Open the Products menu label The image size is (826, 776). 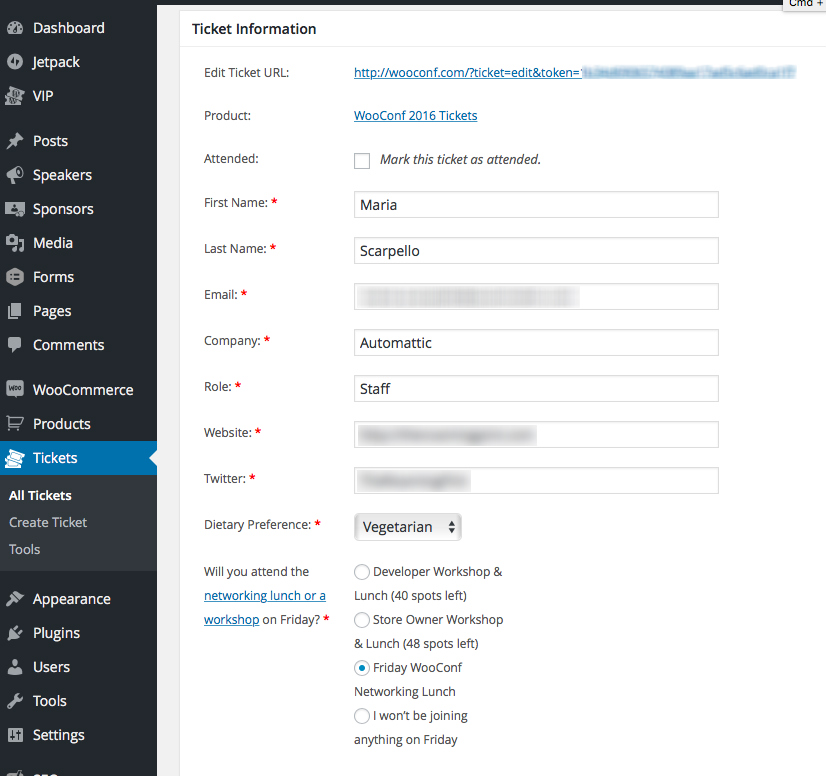point(62,424)
